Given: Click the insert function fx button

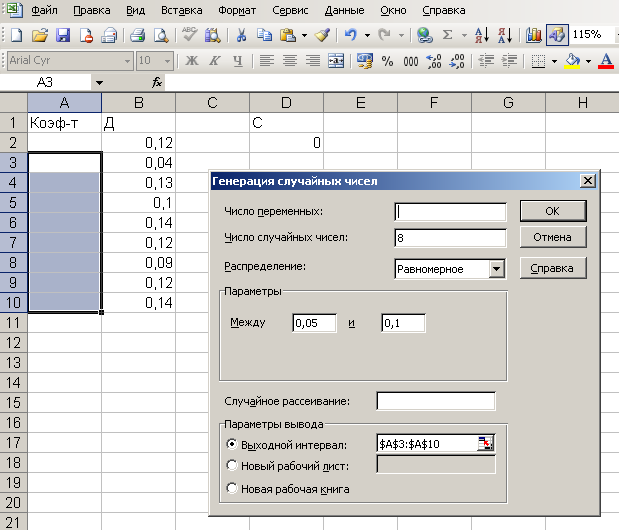Looking at the screenshot, I should coord(157,82).
